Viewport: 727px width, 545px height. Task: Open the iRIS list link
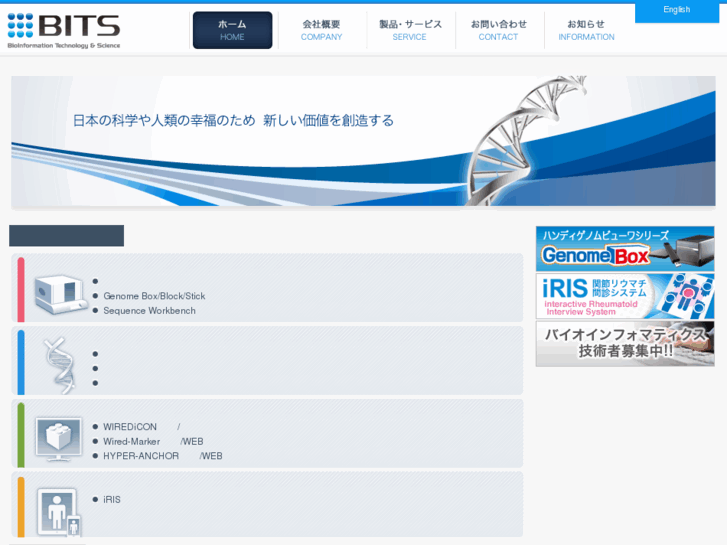click(x=112, y=500)
